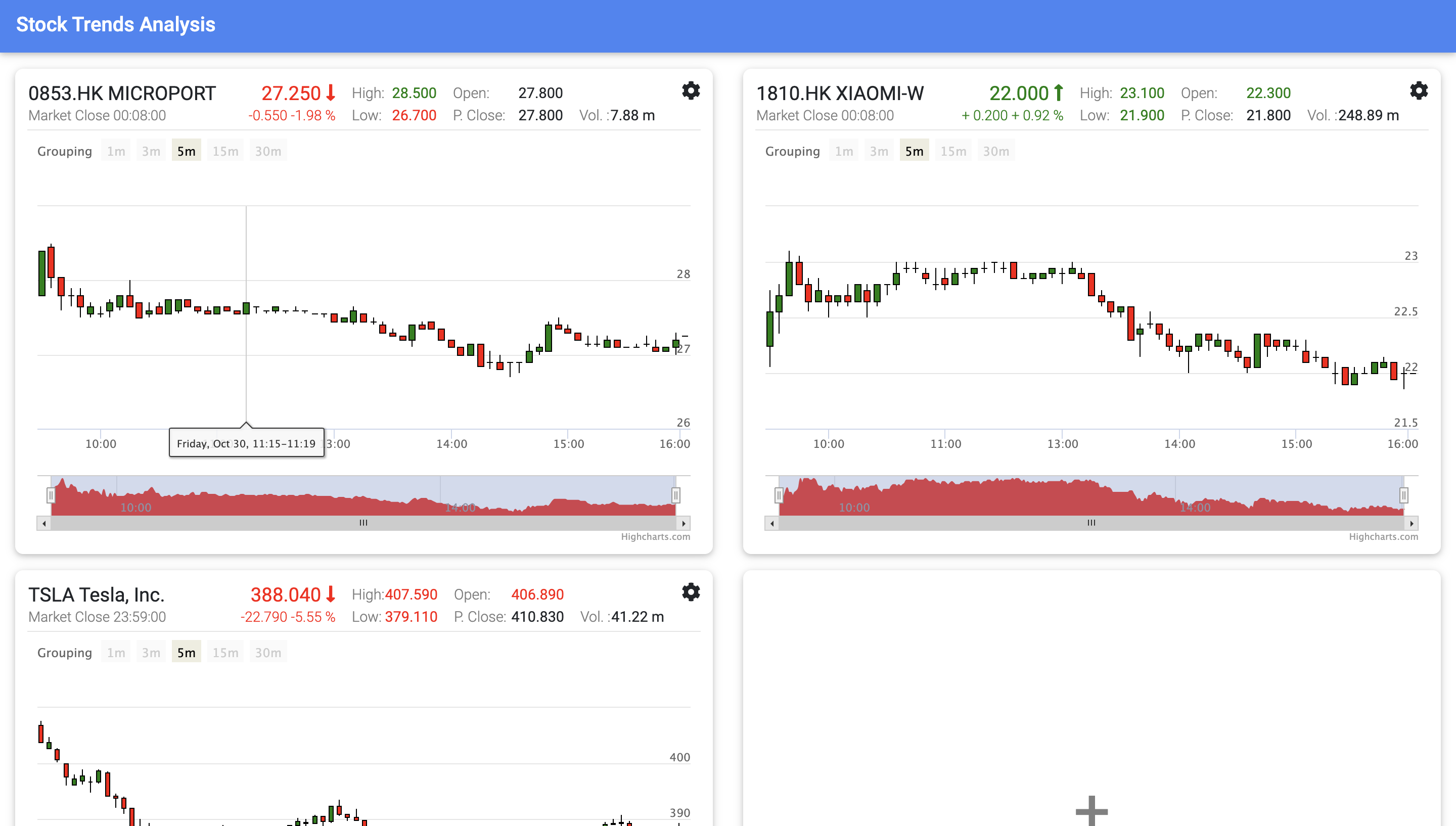Screen dimensions: 1456x826
Task: Open settings gear for Tesla card
Action: point(690,592)
